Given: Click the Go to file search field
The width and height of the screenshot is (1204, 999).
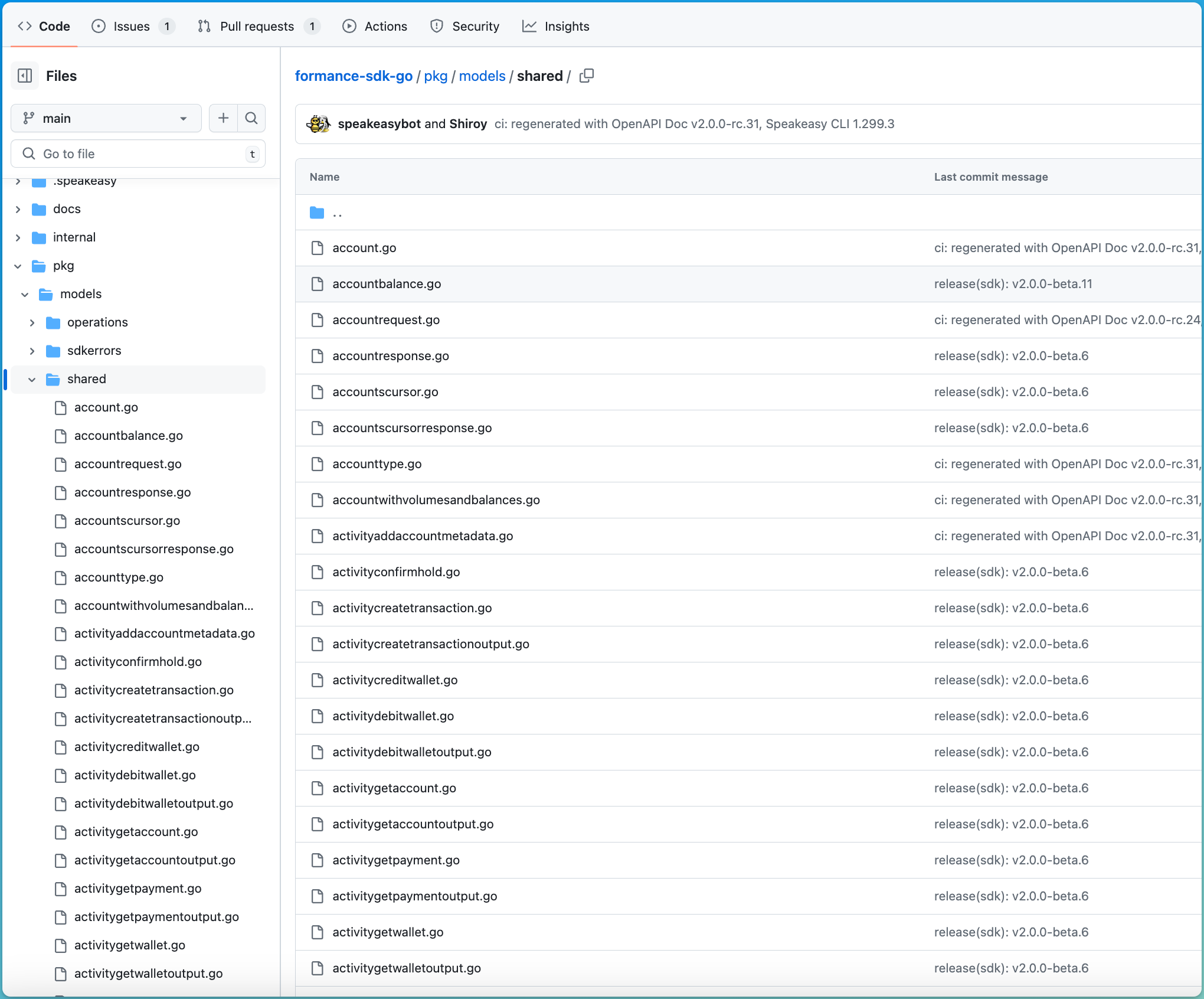Looking at the screenshot, I should (x=139, y=154).
